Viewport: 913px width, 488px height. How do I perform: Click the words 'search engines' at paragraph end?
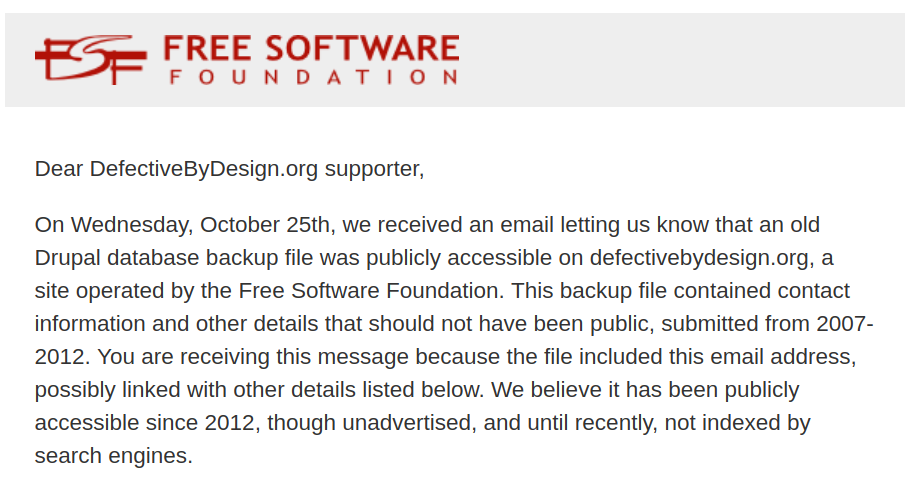coord(113,456)
